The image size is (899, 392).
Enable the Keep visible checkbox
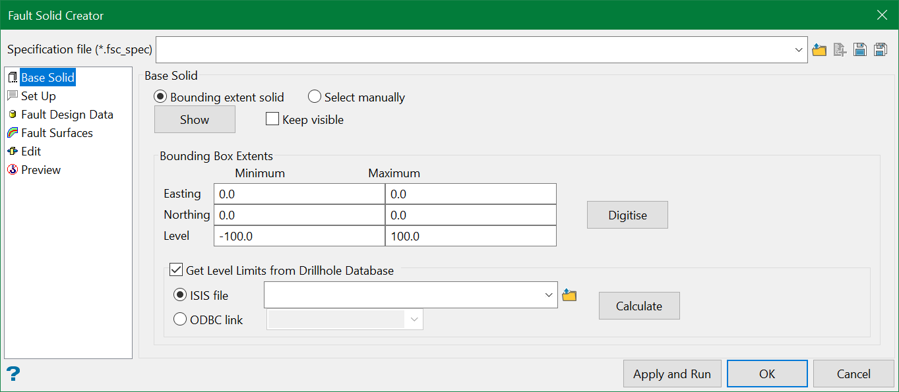point(272,120)
